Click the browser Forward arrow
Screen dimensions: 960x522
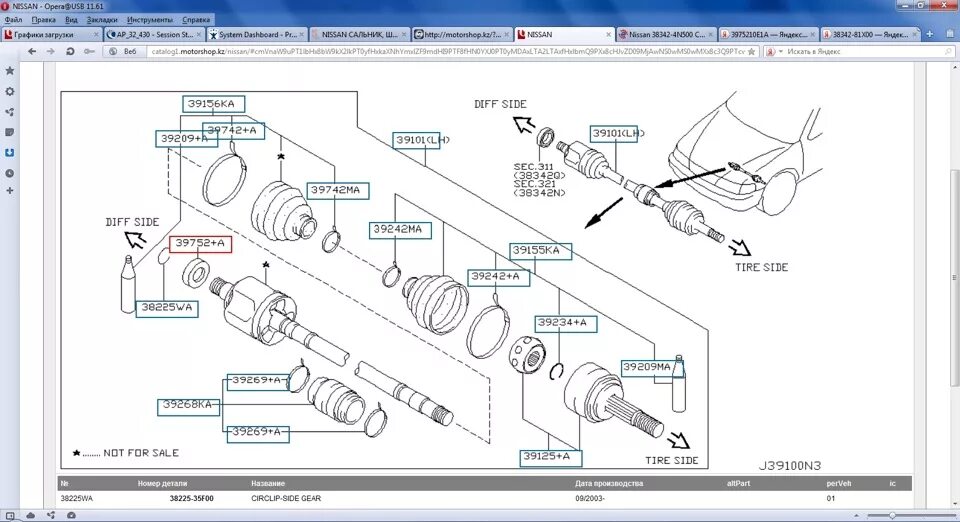[x=51, y=51]
